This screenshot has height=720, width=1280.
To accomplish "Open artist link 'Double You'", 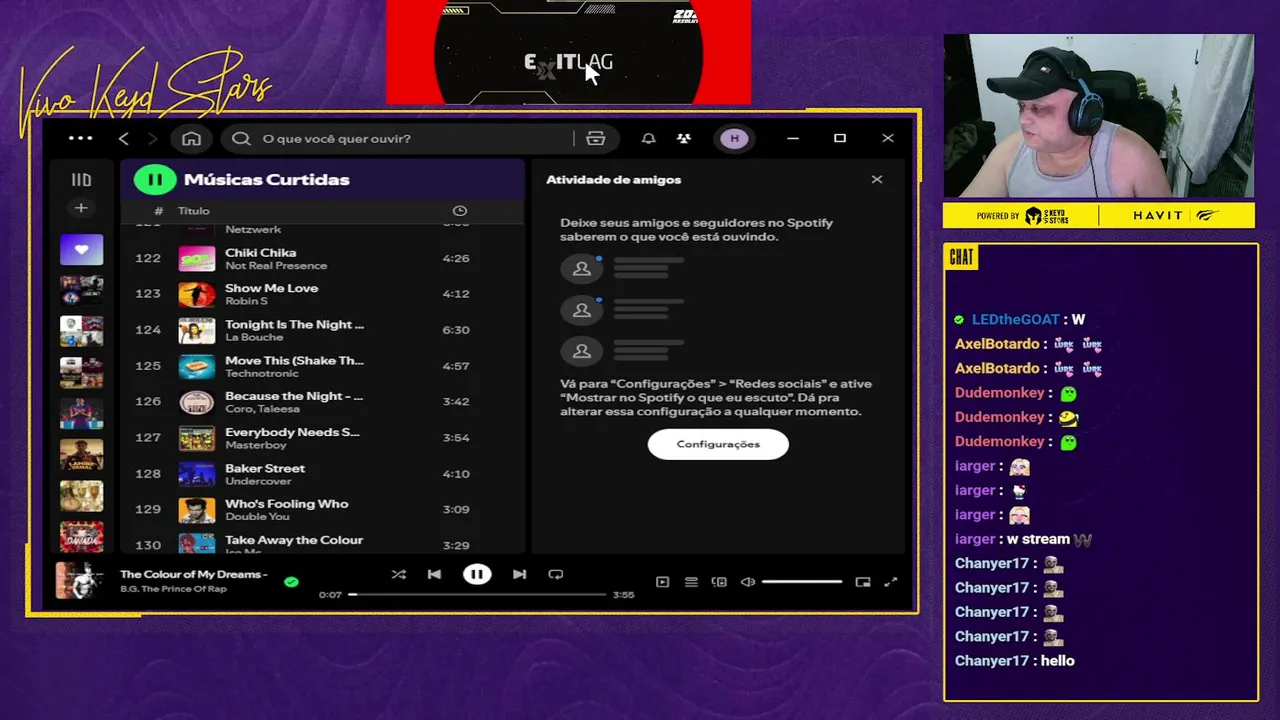I will [257, 517].
